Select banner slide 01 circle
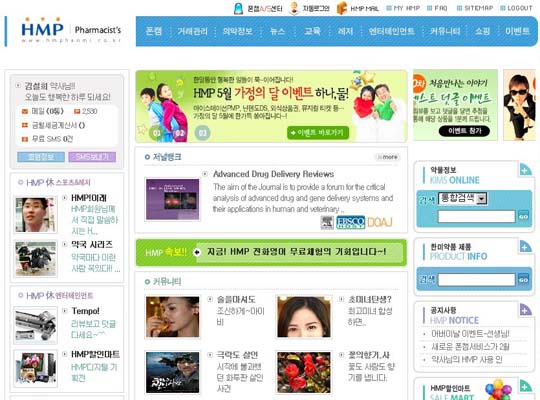 [157, 133]
